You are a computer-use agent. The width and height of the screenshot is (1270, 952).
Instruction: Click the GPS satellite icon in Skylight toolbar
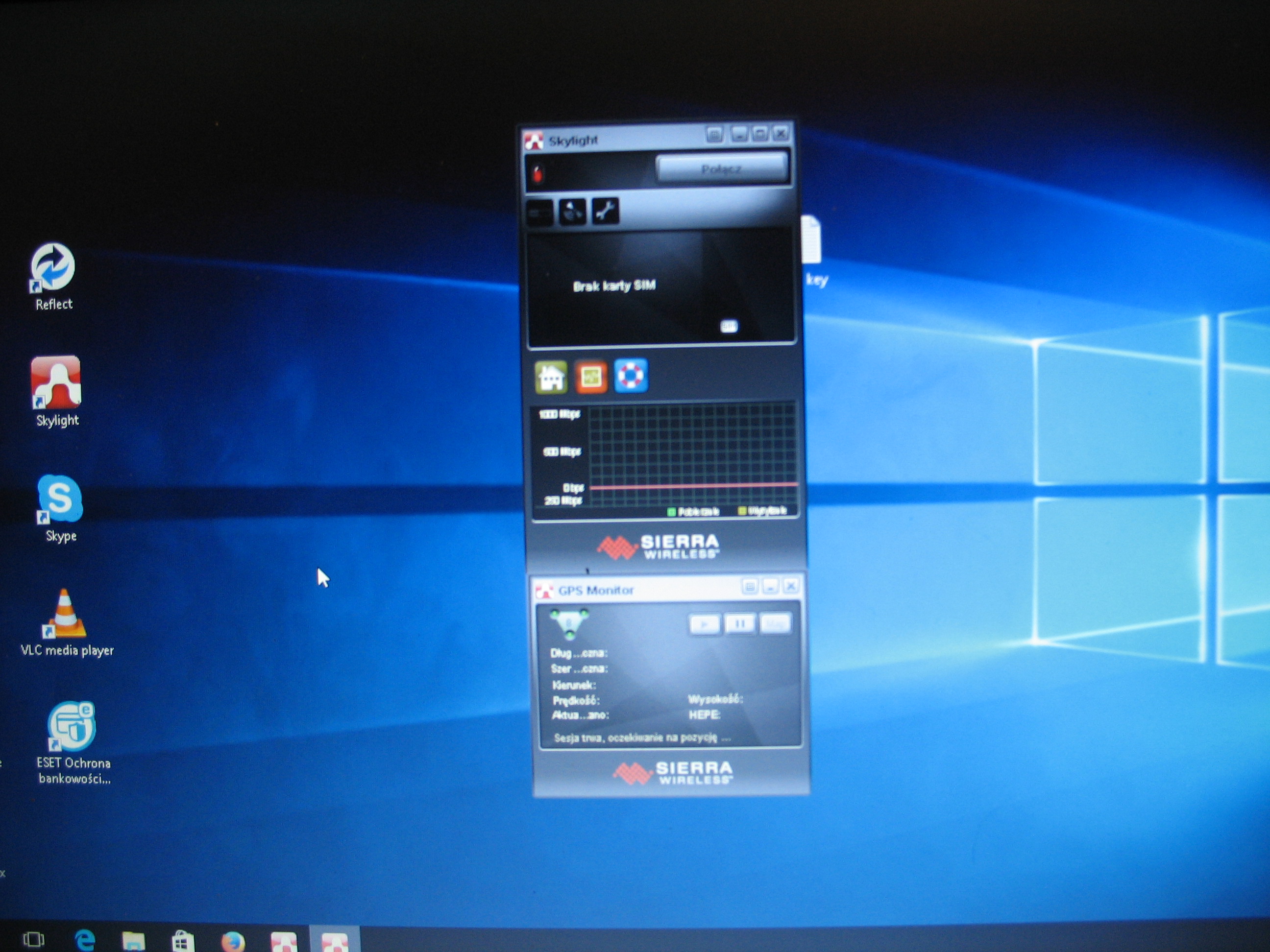pos(572,213)
